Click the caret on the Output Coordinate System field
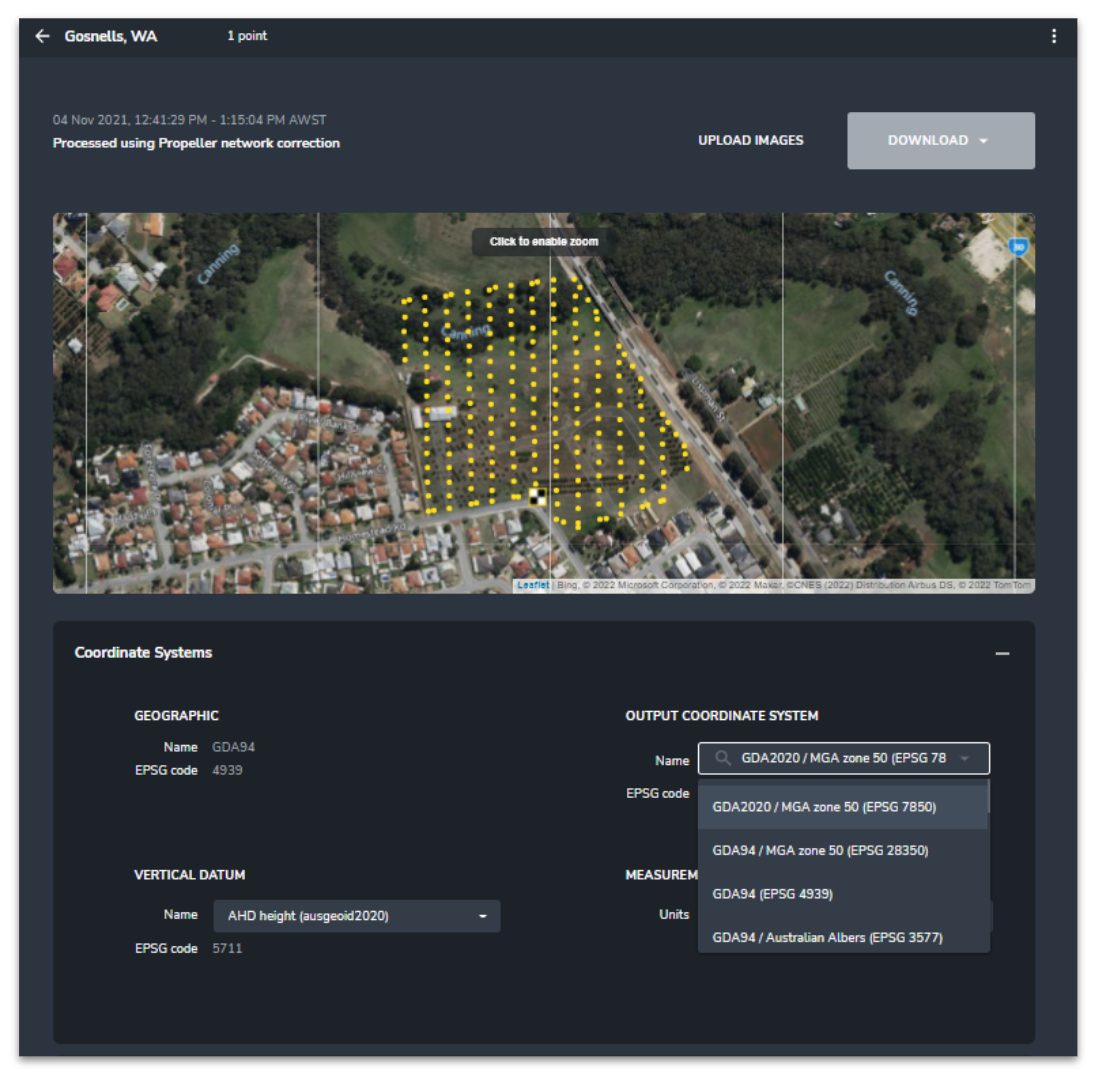Viewport: 1095px width, 1076px height. [x=966, y=759]
